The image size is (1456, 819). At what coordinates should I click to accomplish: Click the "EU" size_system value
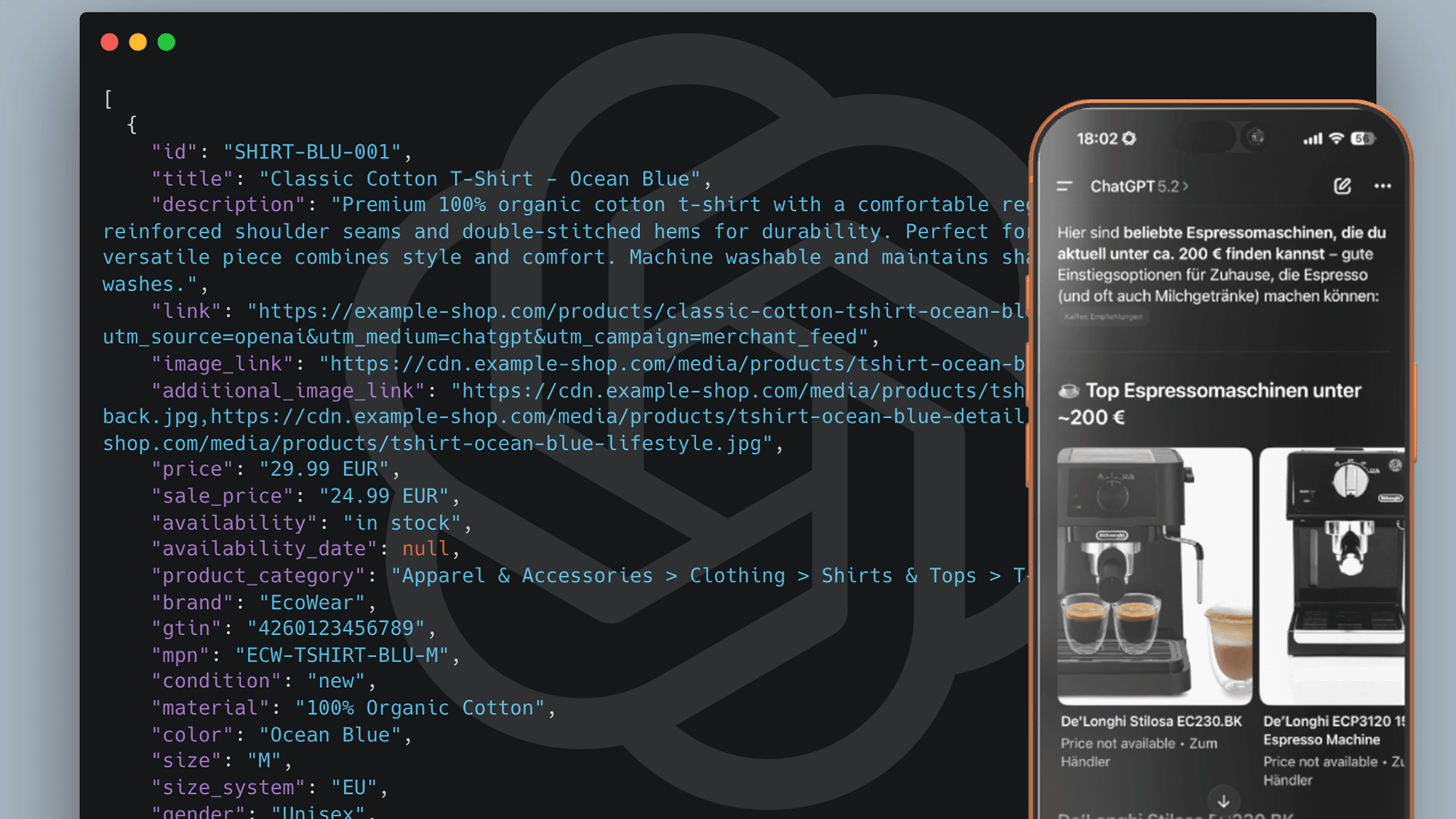[x=354, y=787]
